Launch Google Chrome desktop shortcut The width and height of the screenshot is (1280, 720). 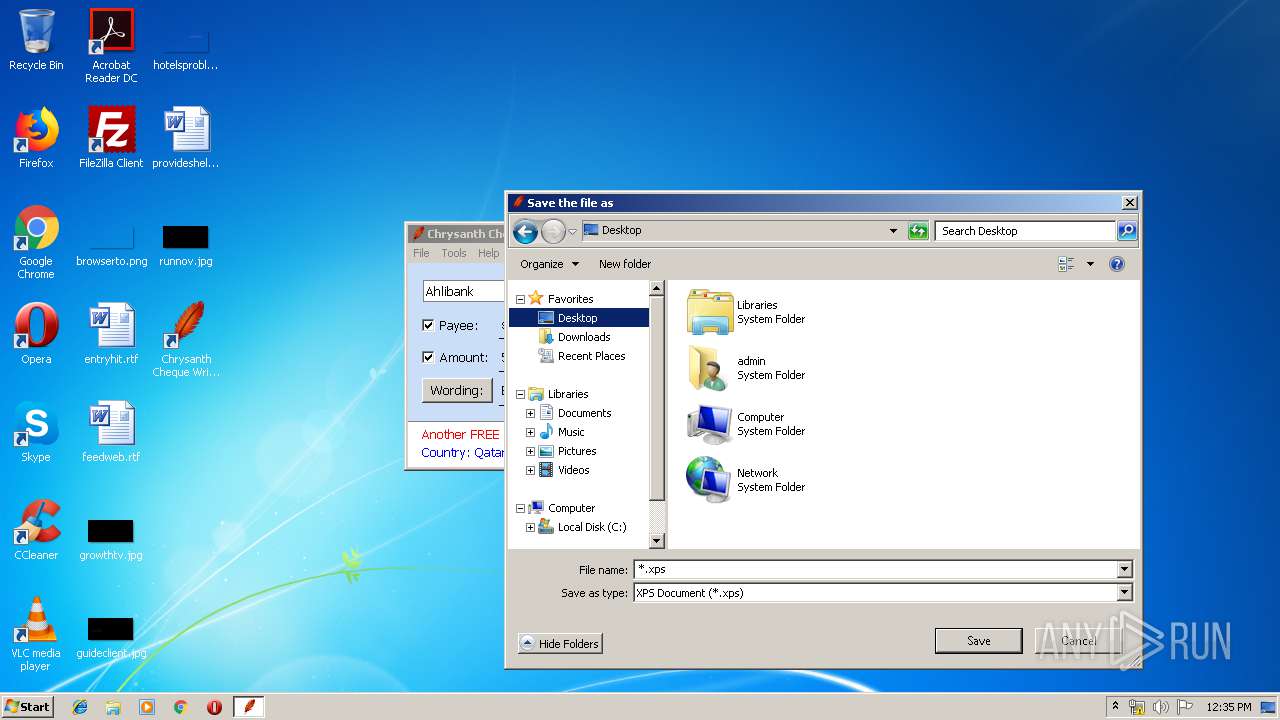[36, 242]
